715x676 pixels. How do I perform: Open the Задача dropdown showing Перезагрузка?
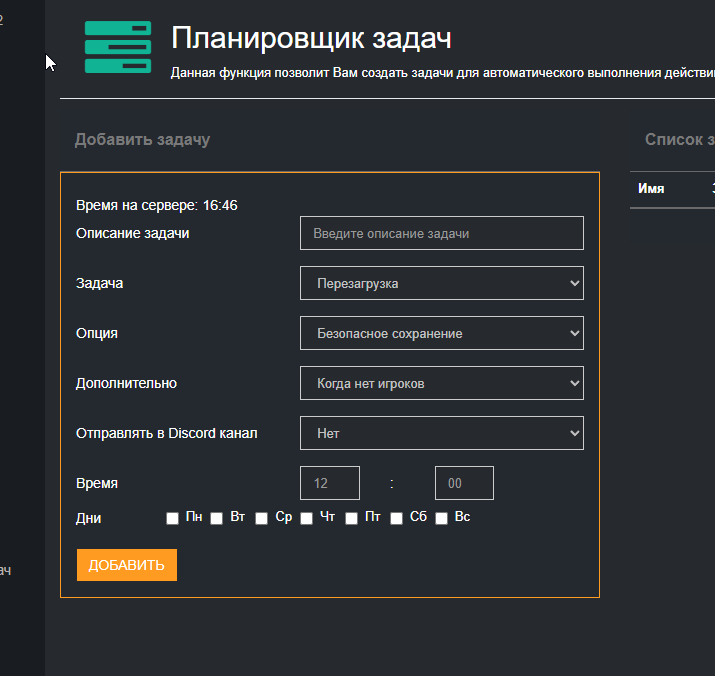pyautogui.click(x=441, y=283)
